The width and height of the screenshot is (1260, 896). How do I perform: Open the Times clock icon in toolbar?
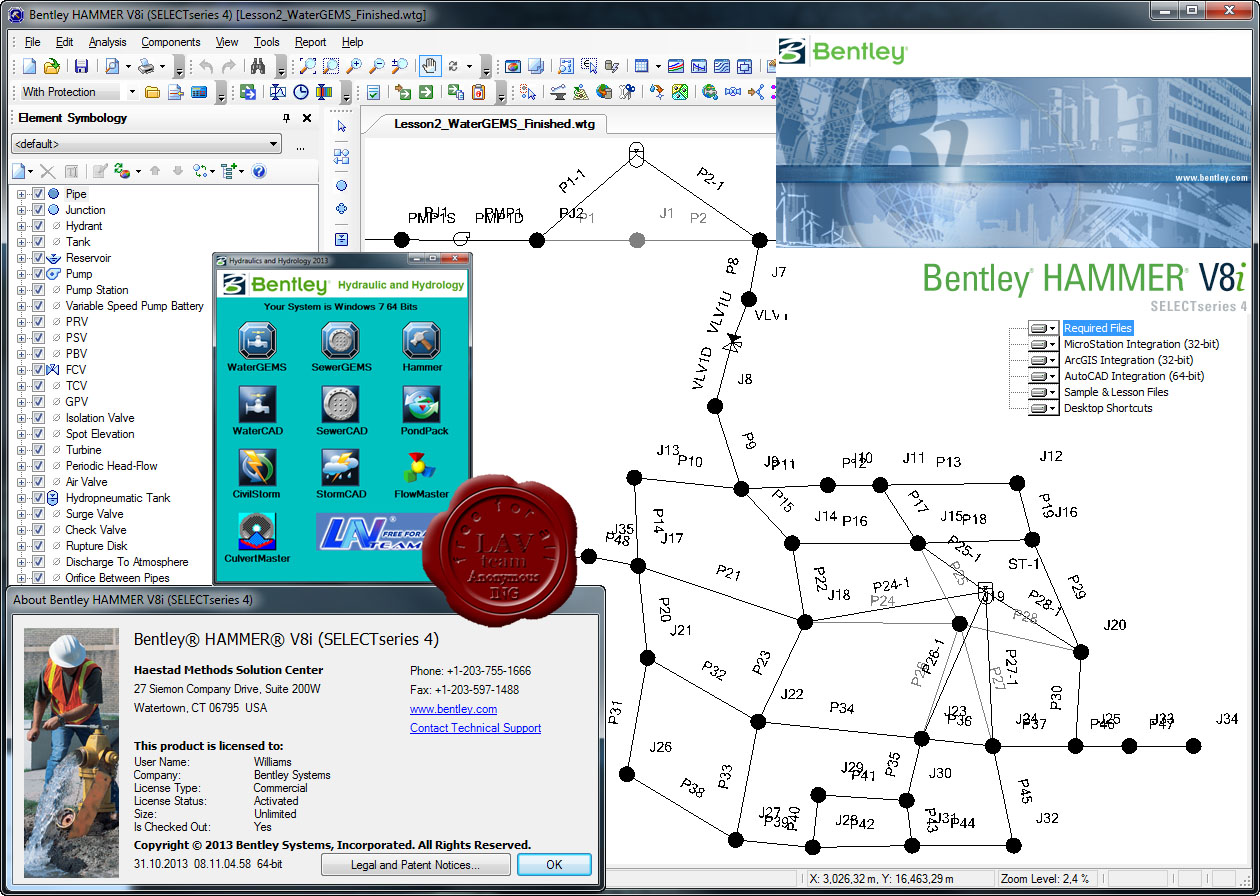pos(300,92)
